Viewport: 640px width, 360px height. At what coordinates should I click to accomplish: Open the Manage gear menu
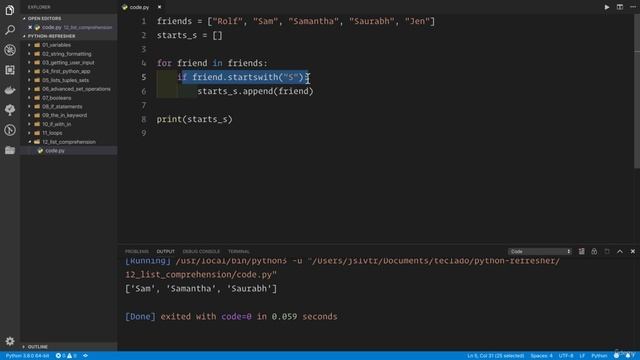10,341
